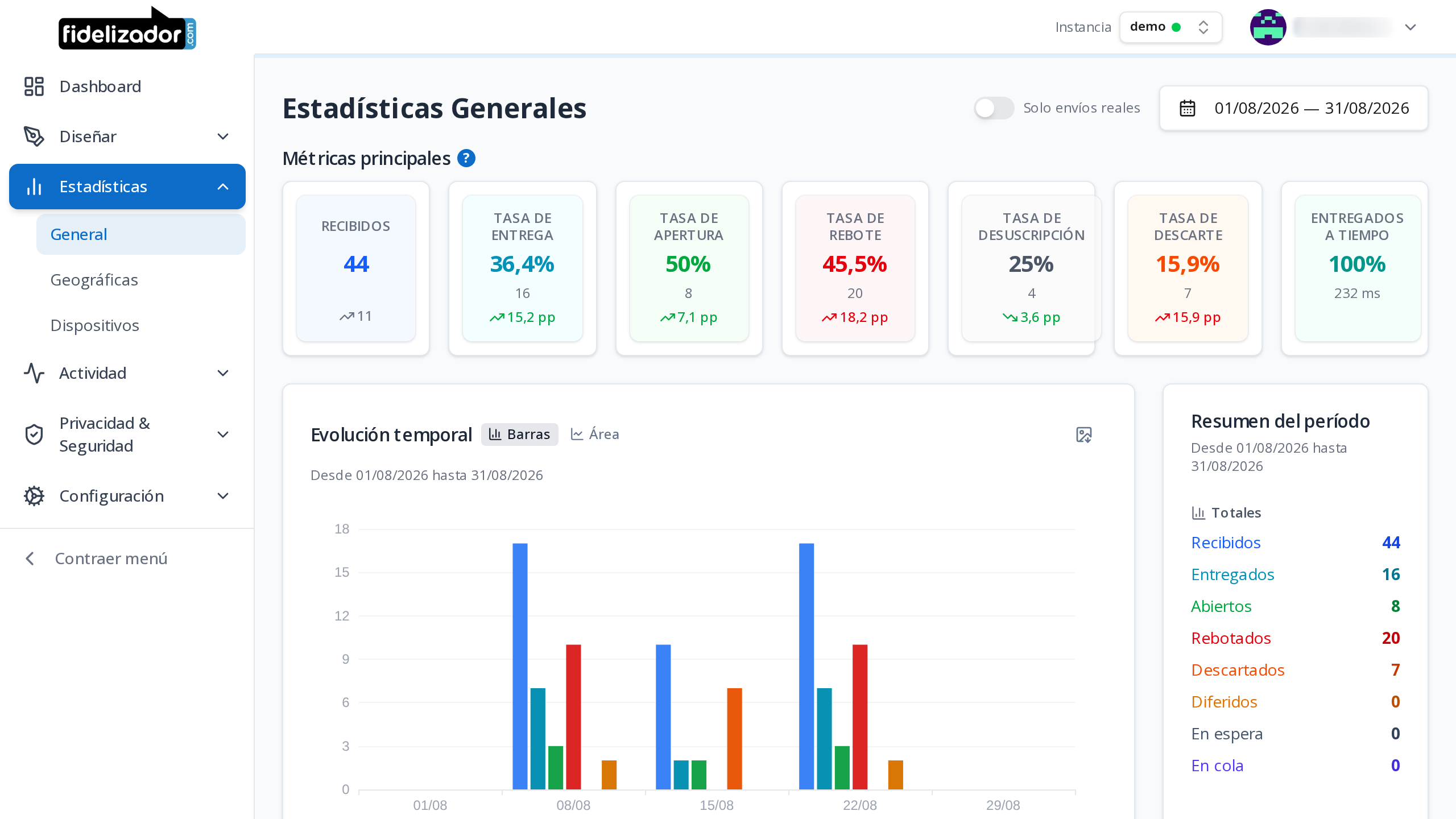Click the Métricas principales help icon
This screenshot has width=1456, height=819.
[466, 158]
